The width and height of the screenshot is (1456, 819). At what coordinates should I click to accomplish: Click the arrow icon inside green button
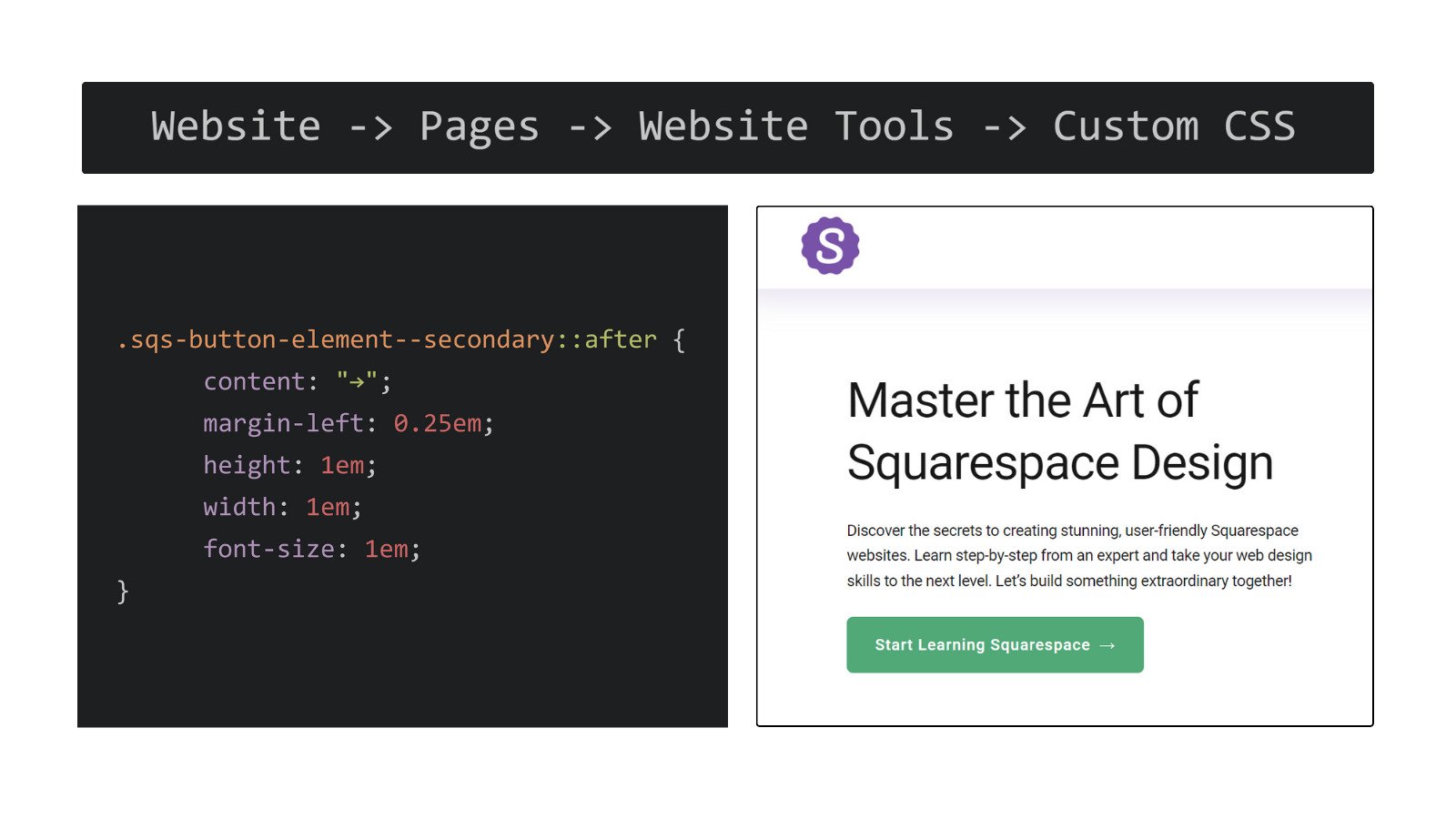click(x=1107, y=645)
